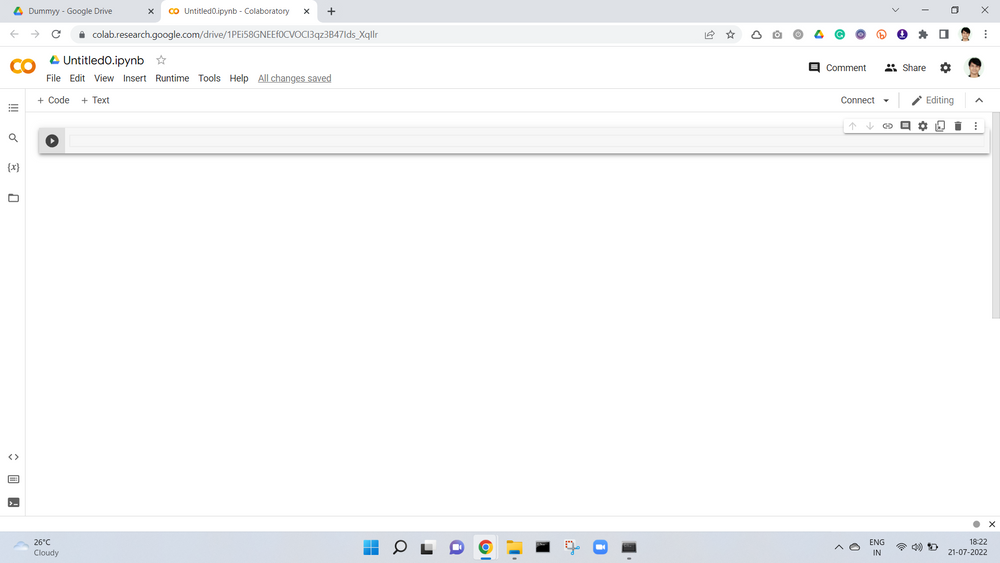Open the View menu
The height and width of the screenshot is (563, 1000).
[104, 78]
